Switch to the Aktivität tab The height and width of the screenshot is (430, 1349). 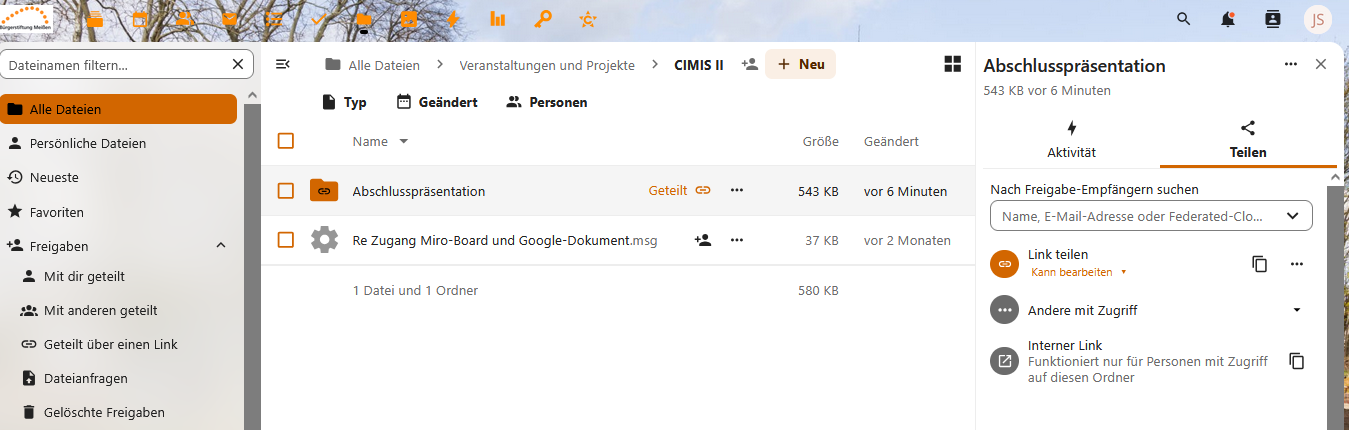coord(1071,141)
